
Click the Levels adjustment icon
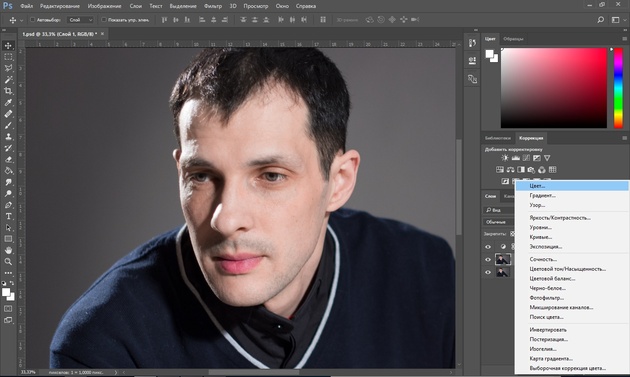click(515, 158)
